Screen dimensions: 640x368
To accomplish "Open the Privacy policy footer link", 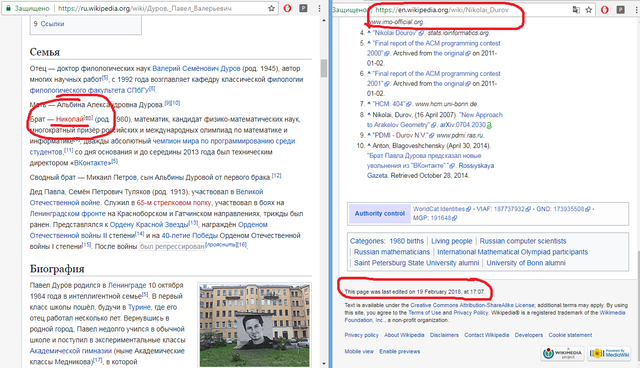I will pyautogui.click(x=361, y=335).
